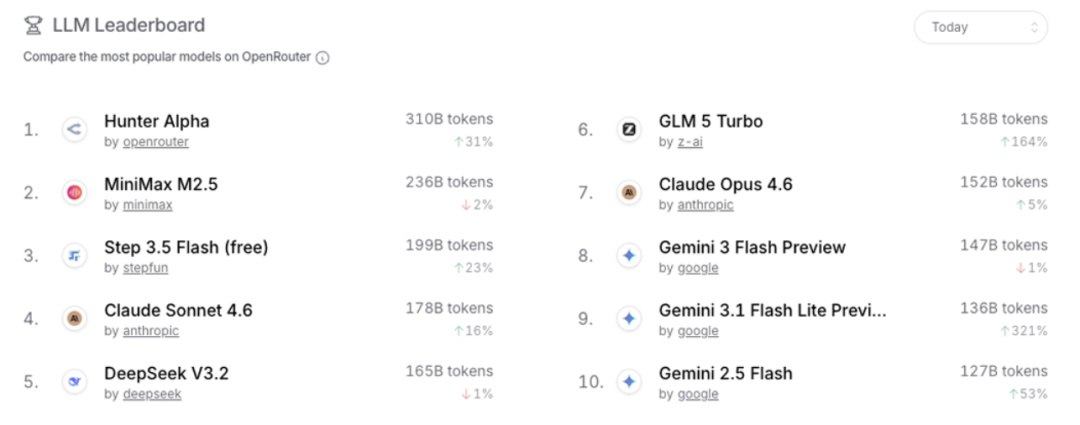Click the Claude Opus 4.6 Anthropic icon
The image size is (1080, 425).
629,192
